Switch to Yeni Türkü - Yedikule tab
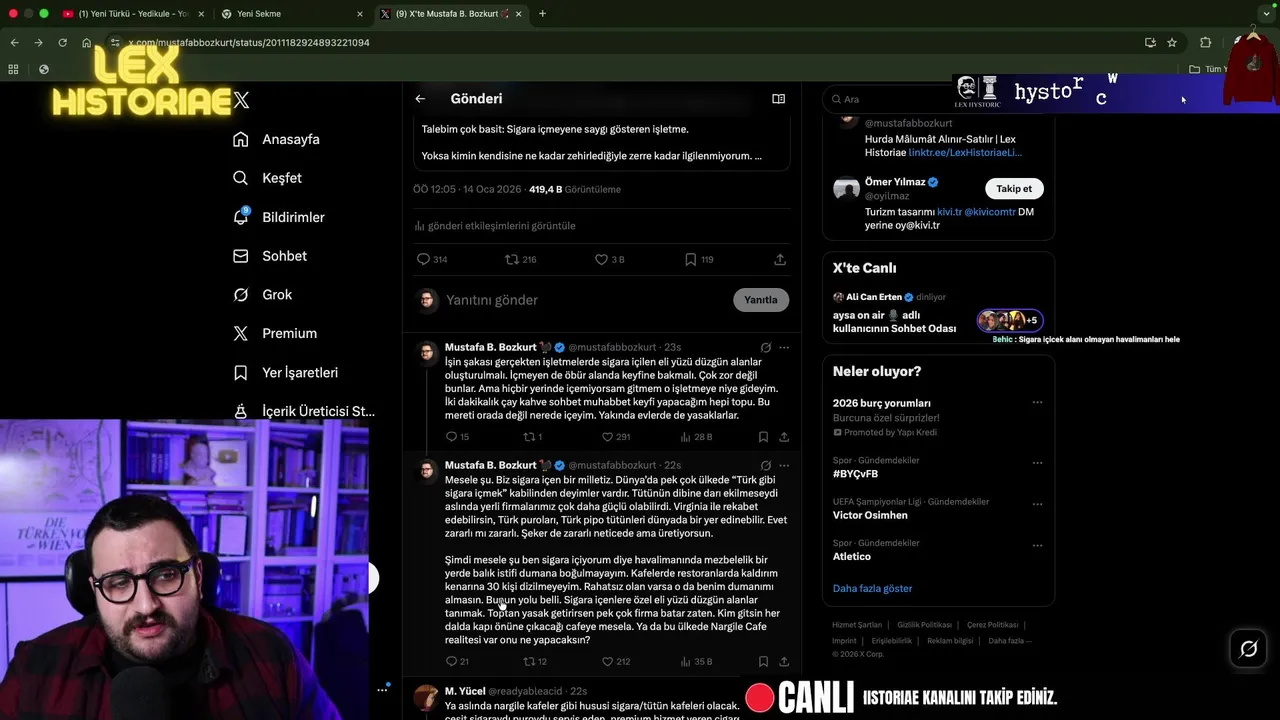Image resolution: width=1280 pixels, height=720 pixels. [x=133, y=14]
